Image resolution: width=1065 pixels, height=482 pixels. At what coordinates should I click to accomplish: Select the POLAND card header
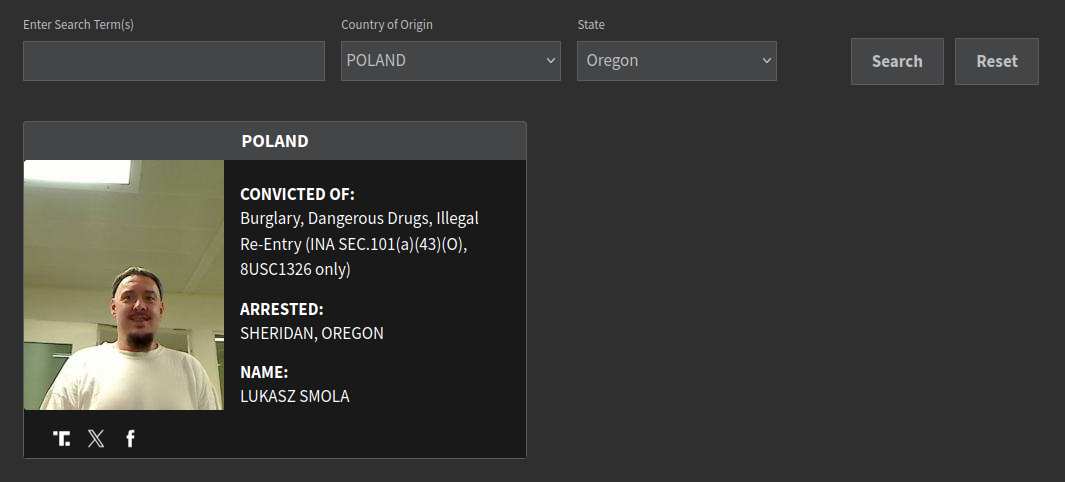click(274, 141)
